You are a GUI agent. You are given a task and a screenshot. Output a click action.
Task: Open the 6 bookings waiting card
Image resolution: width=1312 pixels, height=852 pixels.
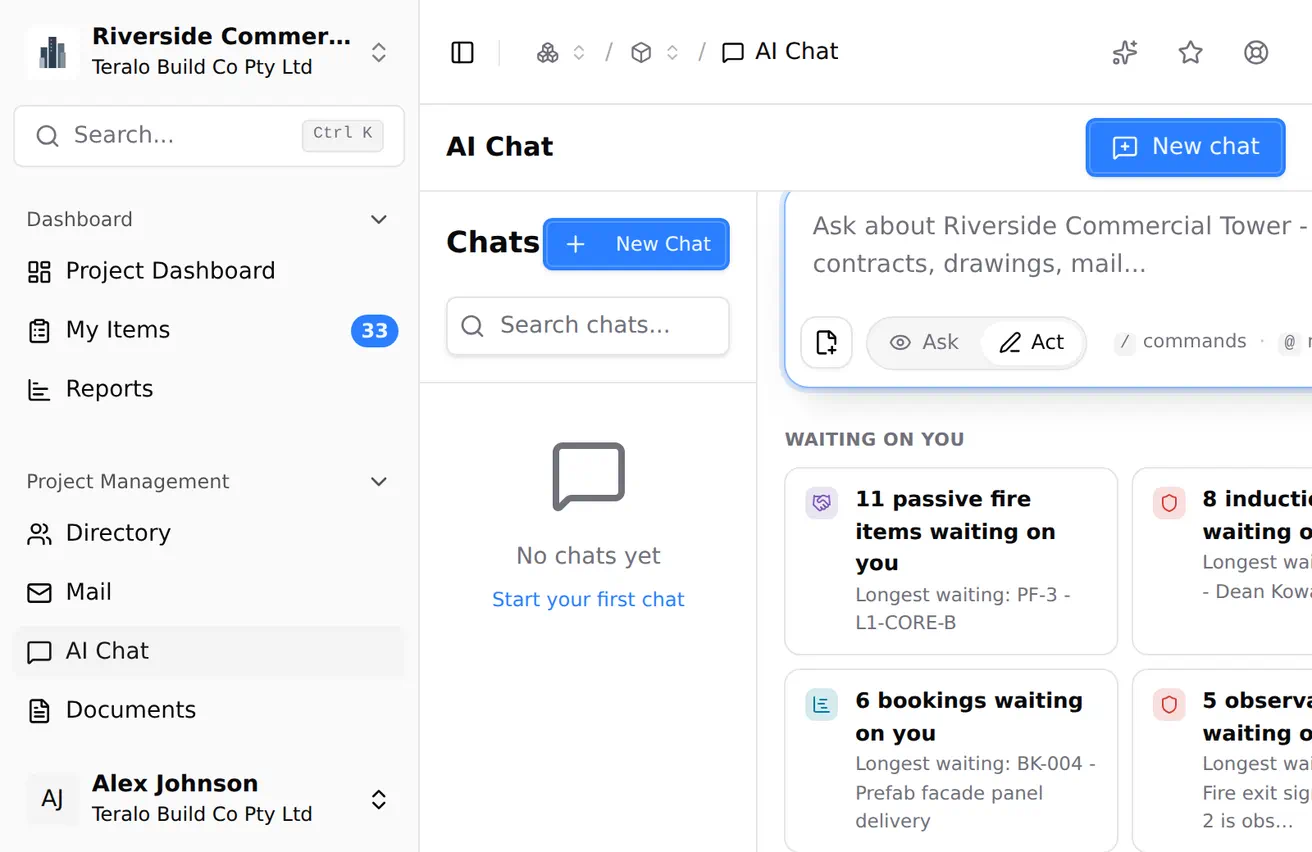pyautogui.click(x=951, y=761)
